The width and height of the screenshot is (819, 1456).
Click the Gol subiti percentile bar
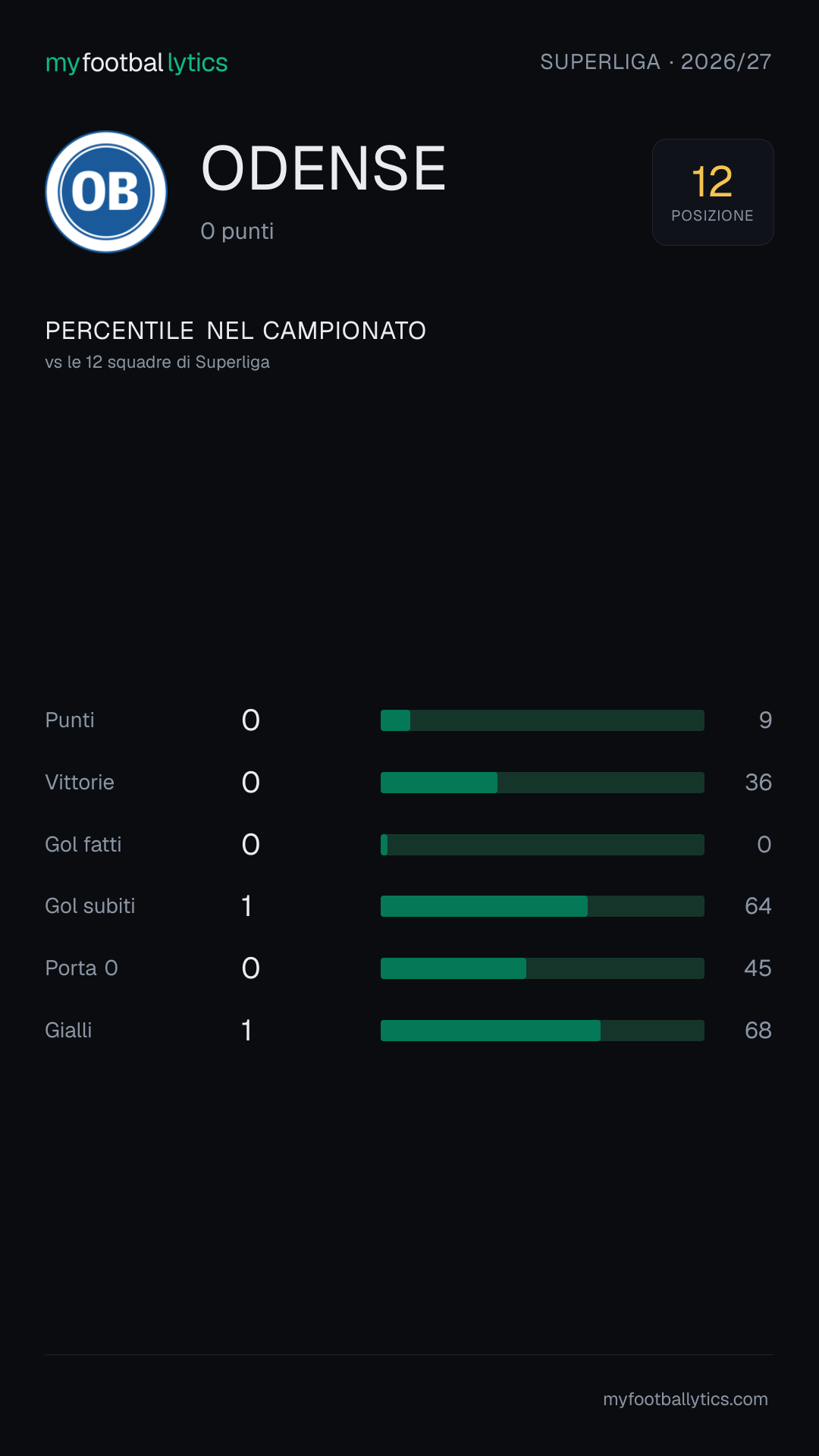pyautogui.click(x=542, y=906)
